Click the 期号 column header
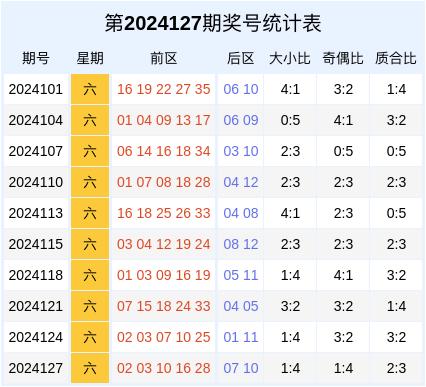 click(x=36, y=58)
